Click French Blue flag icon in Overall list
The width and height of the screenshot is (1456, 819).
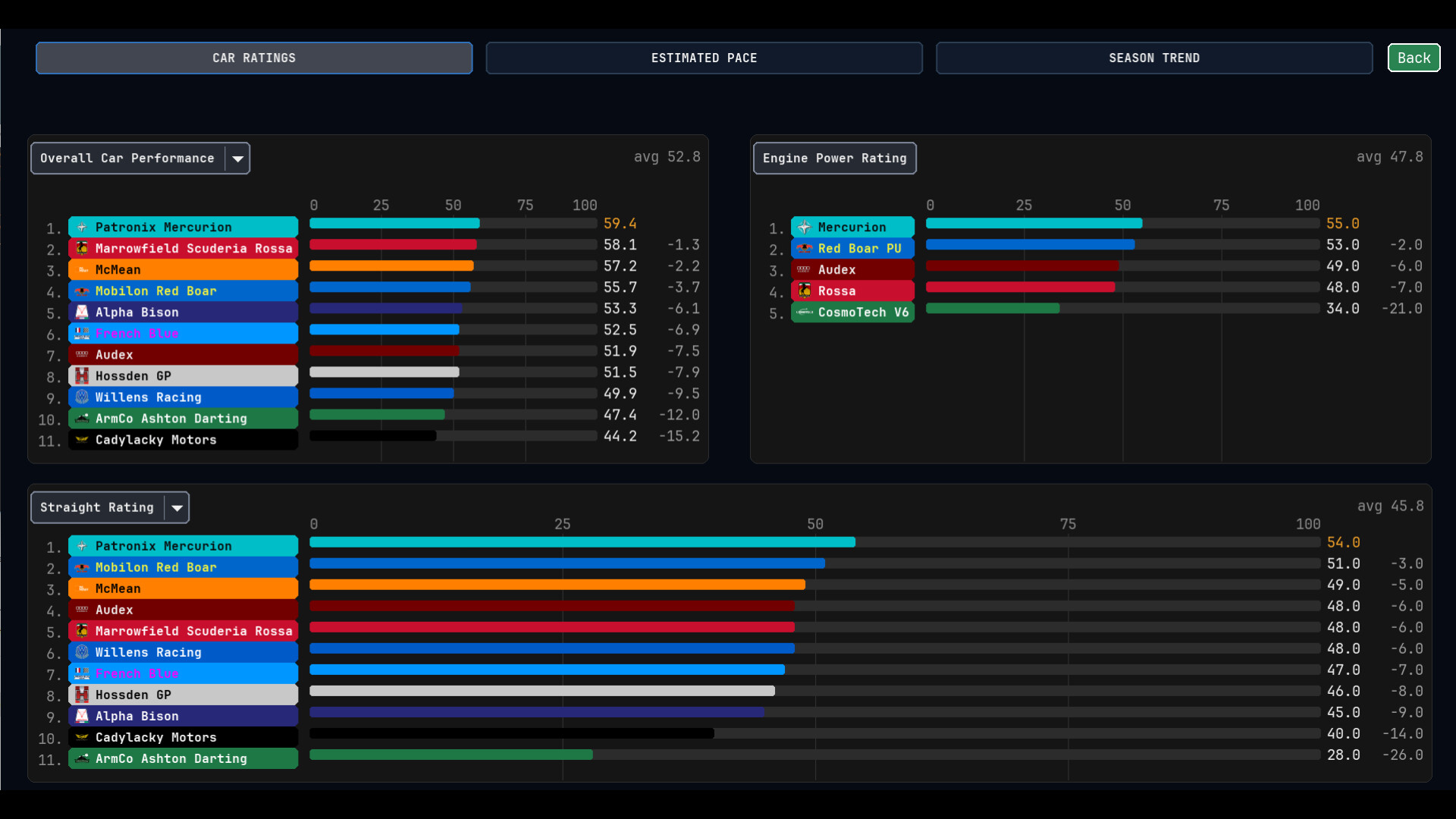82,334
